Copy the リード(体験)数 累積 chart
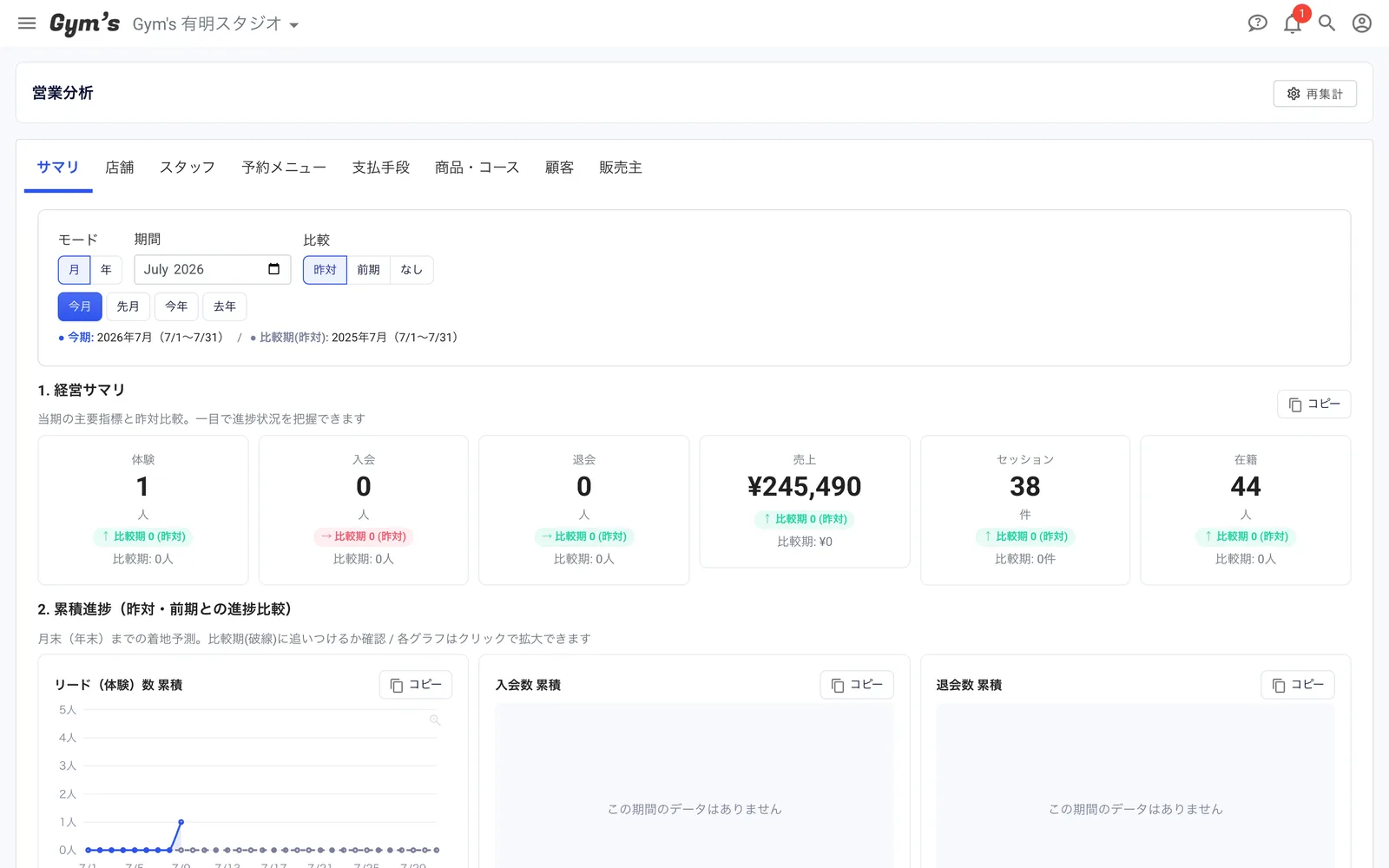This screenshot has height=868, width=1389. click(x=416, y=685)
